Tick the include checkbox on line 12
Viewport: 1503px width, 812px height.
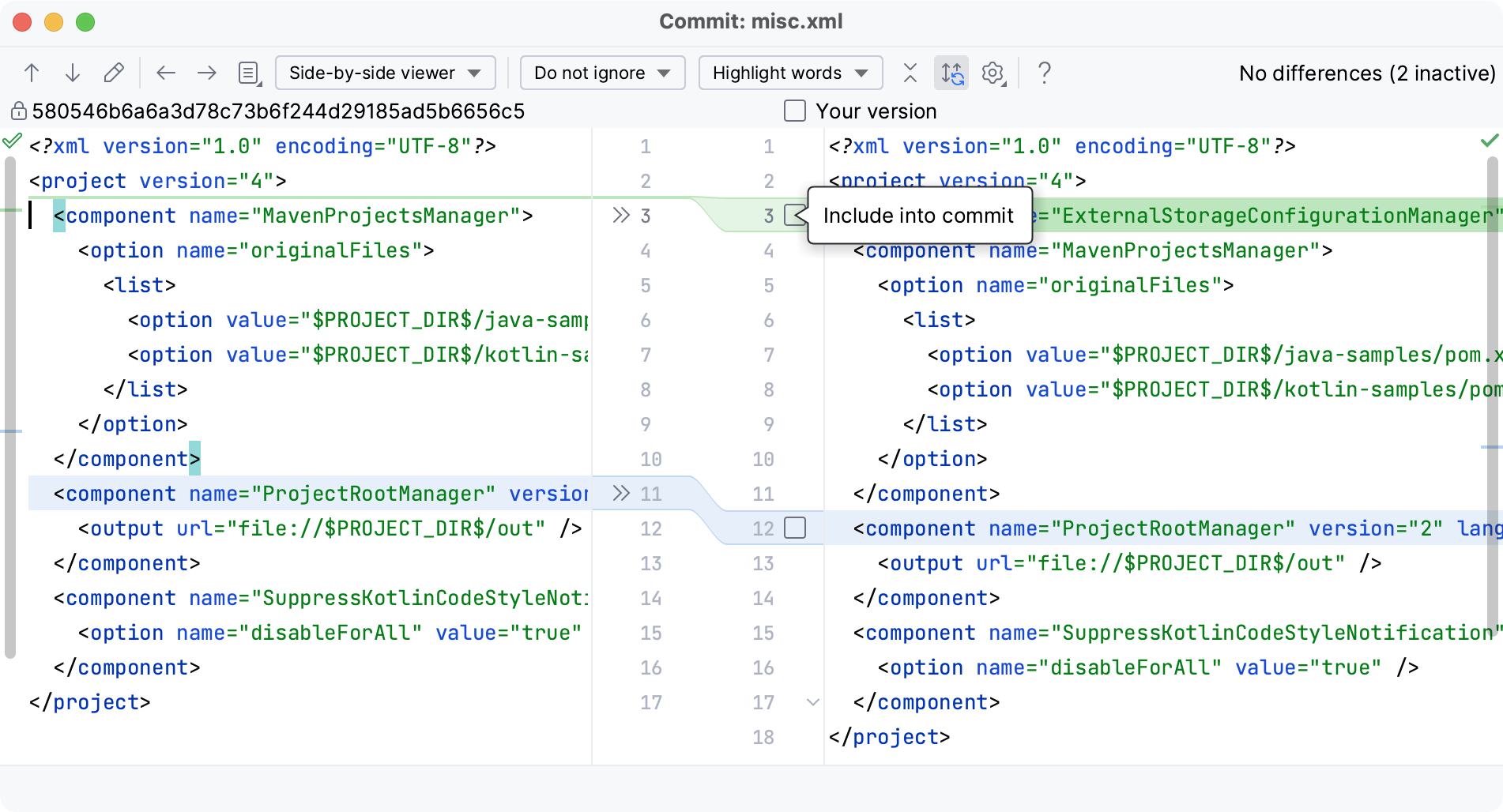tap(795, 528)
